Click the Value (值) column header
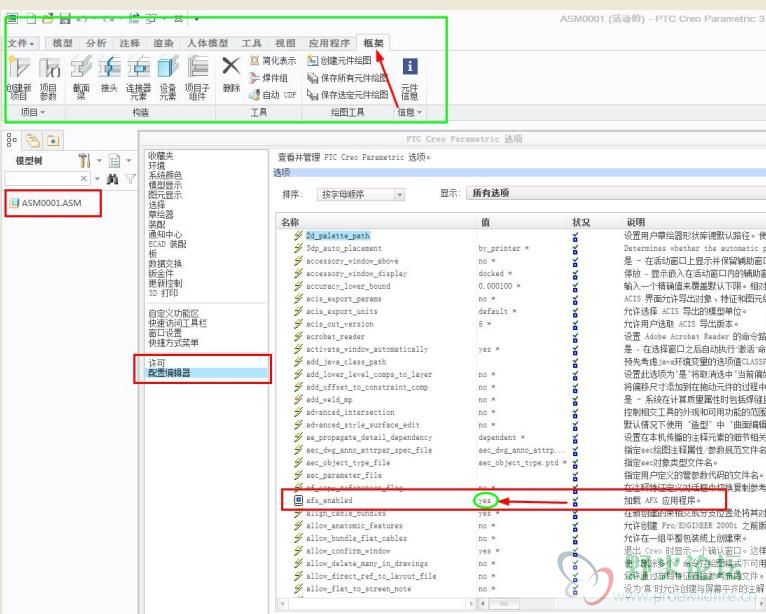Viewport: 766px width, 614px height. [485, 222]
